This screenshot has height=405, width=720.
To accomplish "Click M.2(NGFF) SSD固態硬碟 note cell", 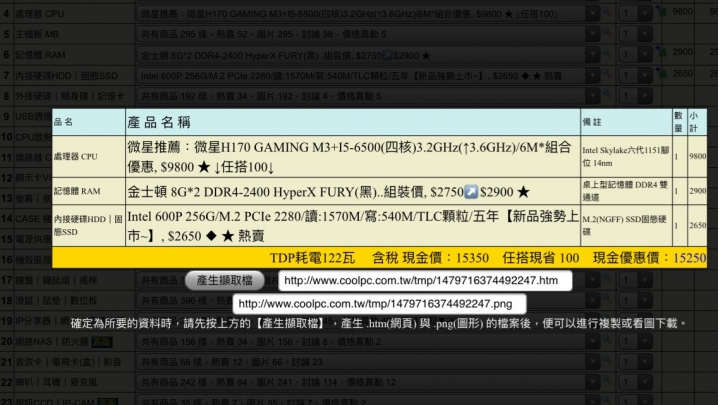I will [x=626, y=226].
